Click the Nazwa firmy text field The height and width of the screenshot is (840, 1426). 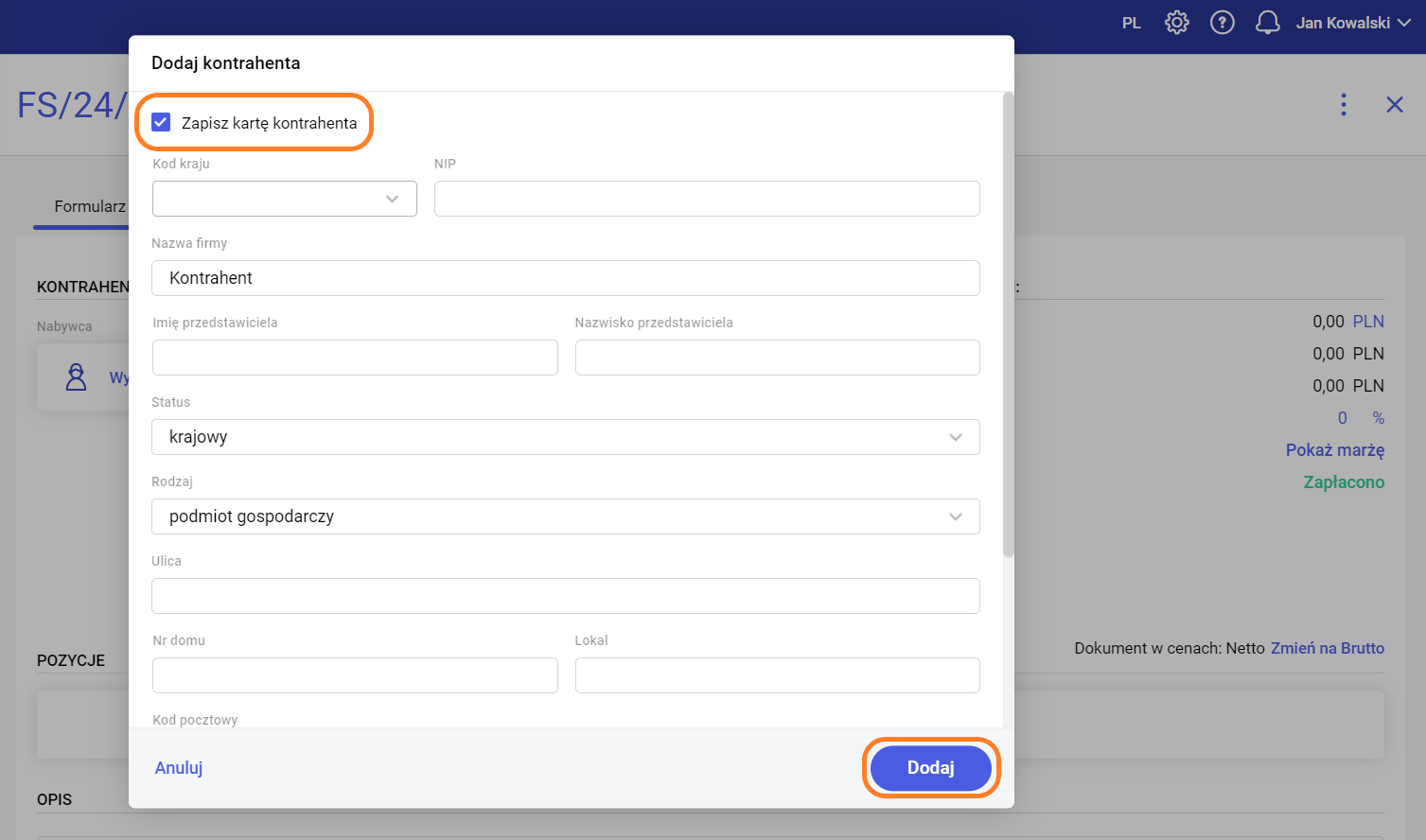pyautogui.click(x=565, y=278)
